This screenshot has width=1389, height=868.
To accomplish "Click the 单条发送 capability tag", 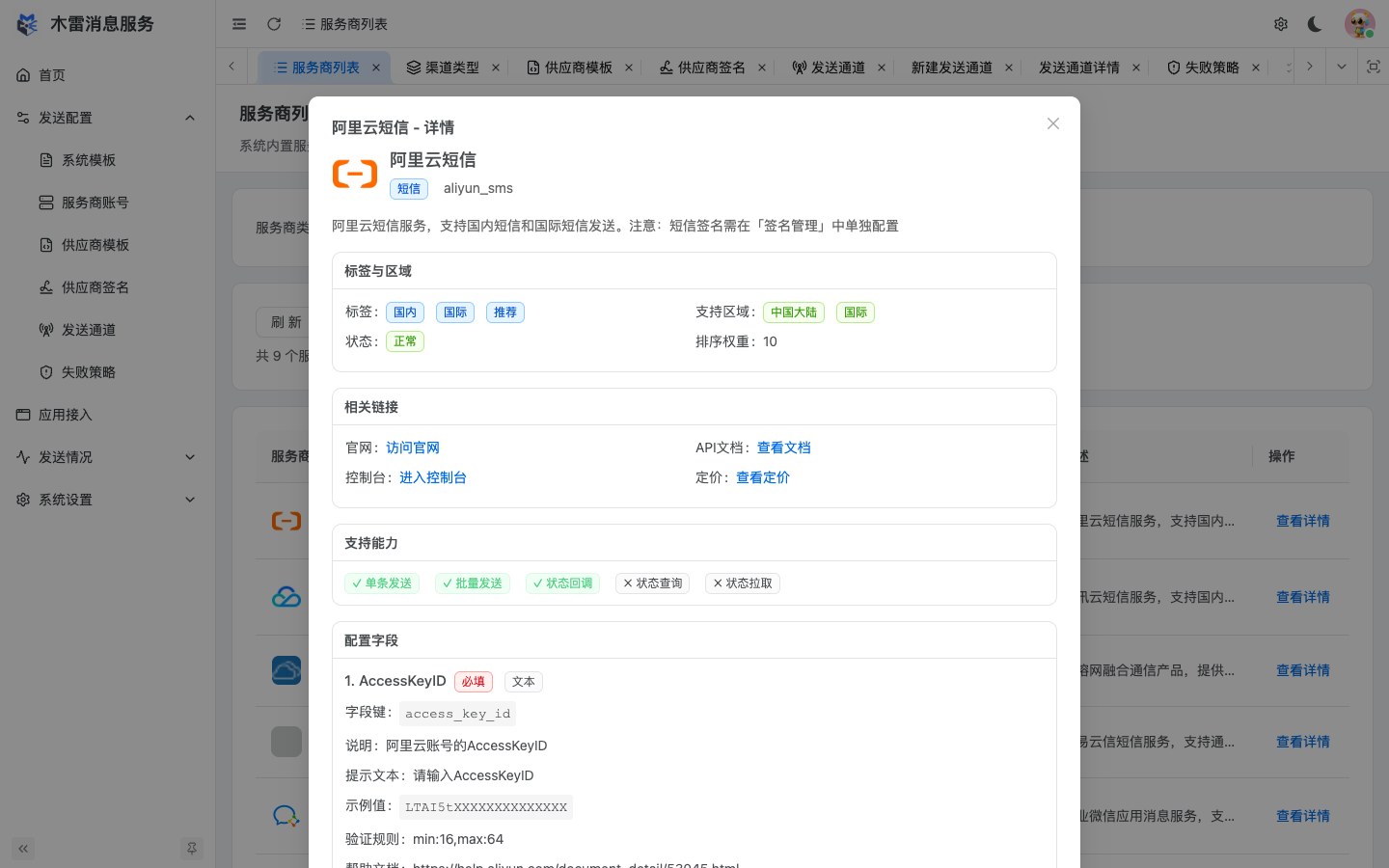I will click(x=382, y=583).
